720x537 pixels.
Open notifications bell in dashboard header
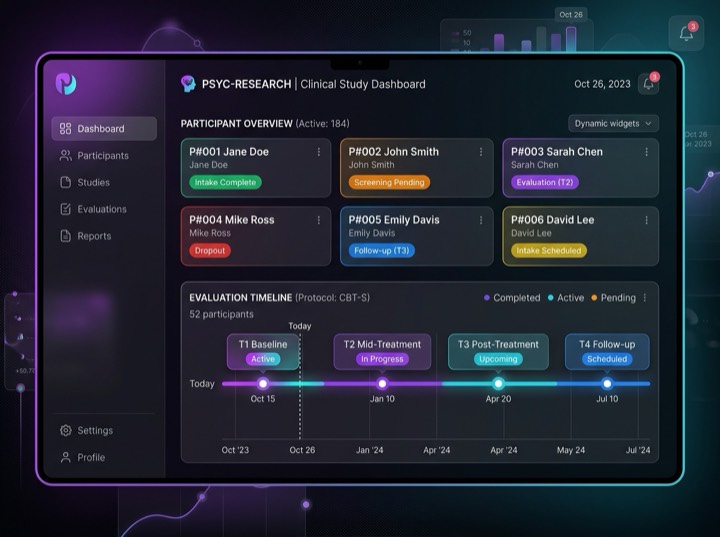648,84
